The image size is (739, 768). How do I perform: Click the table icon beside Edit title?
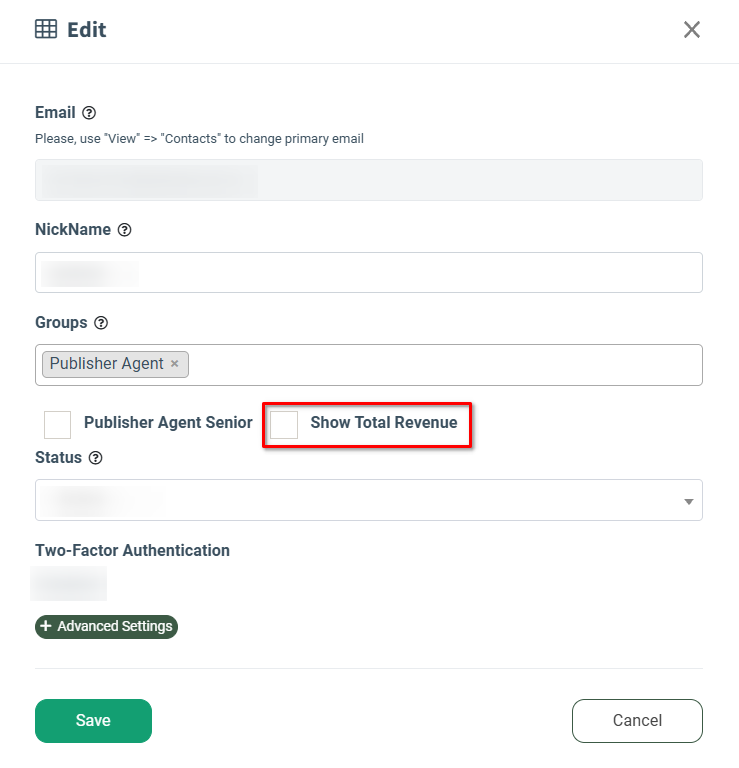click(46, 30)
